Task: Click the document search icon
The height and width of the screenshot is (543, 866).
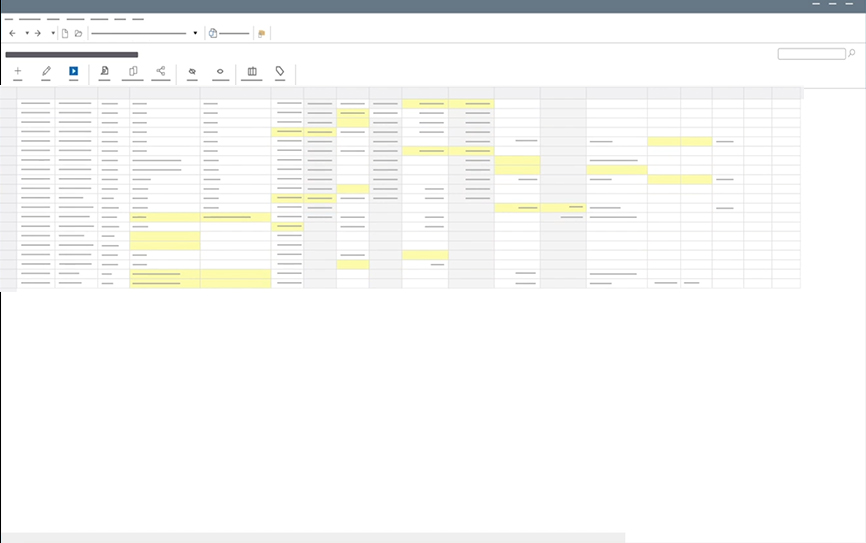Action: tap(104, 71)
